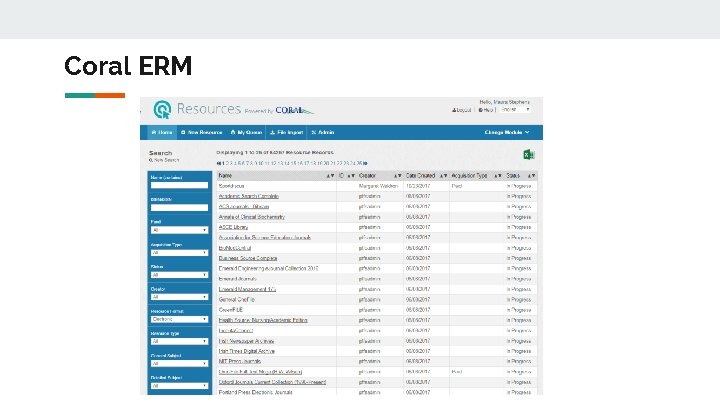
Task: Open Oxford Journals Current Collection resource
Action: click(272, 382)
